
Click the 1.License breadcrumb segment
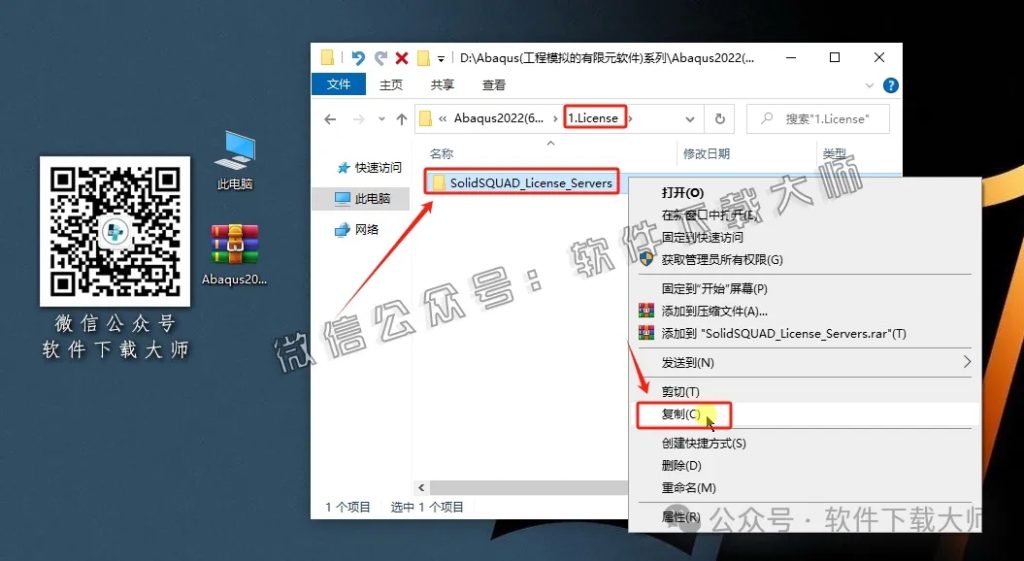(x=593, y=118)
